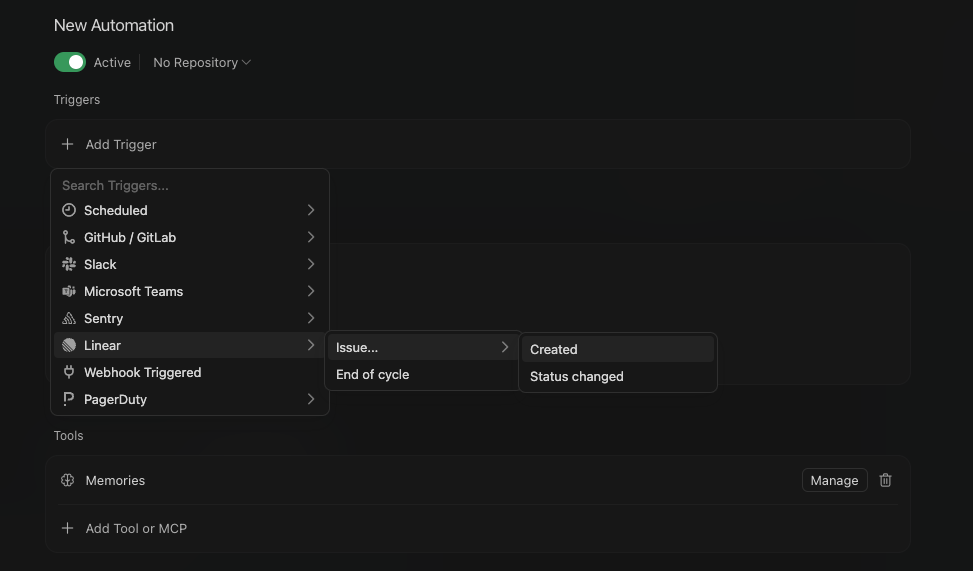
Task: Select the Scheduled trigger option
Action: (189, 210)
